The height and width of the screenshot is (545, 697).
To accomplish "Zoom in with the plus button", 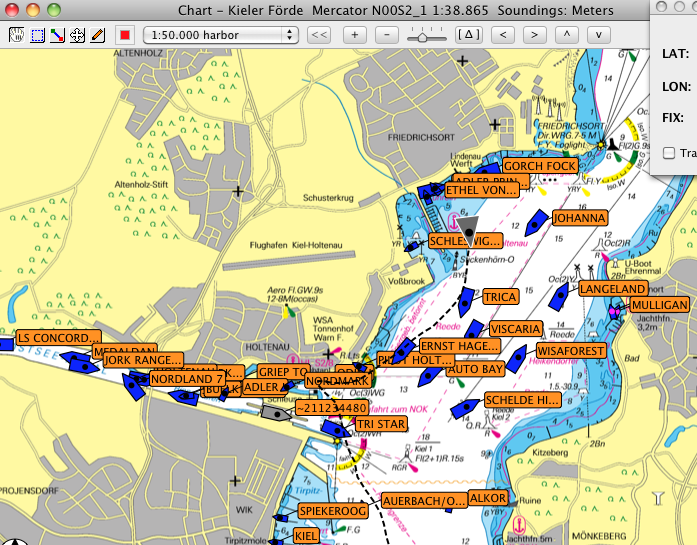I will pyautogui.click(x=355, y=35).
